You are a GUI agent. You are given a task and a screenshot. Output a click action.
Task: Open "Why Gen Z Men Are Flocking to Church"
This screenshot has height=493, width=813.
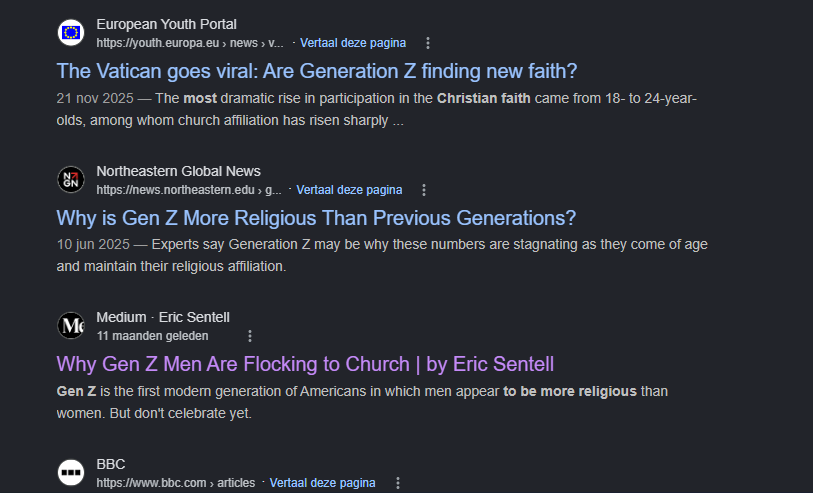[305, 364]
